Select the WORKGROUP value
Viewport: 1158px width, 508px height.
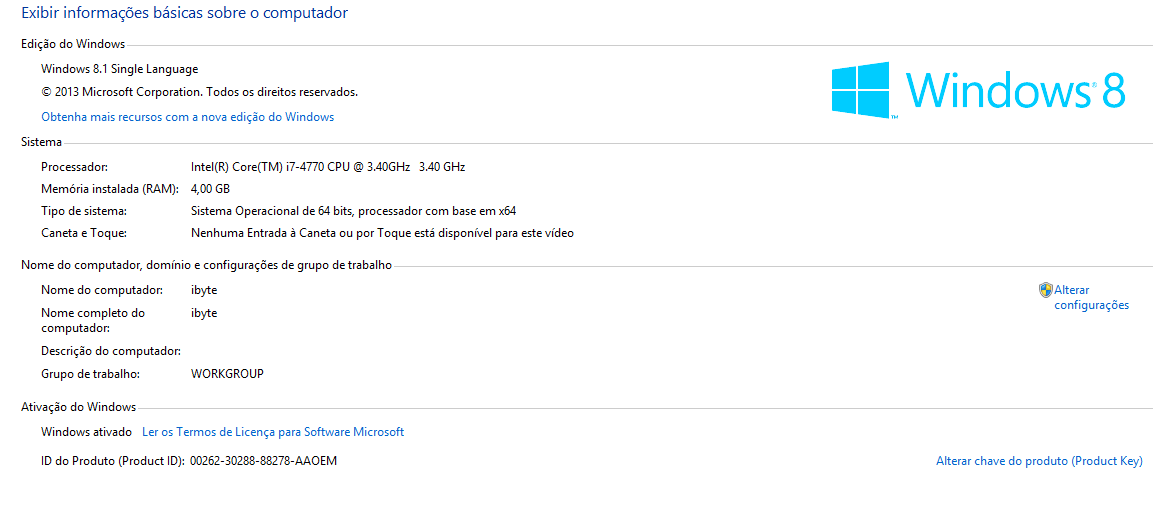tap(227, 374)
